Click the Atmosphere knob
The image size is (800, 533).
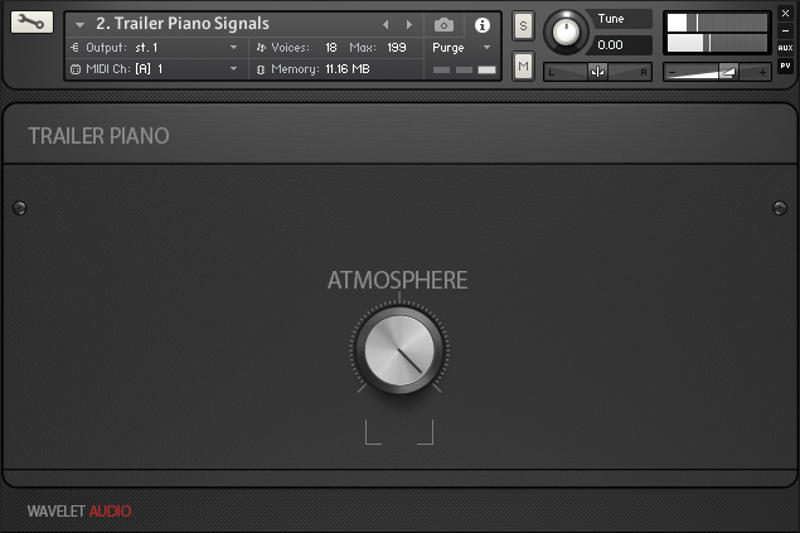[399, 350]
